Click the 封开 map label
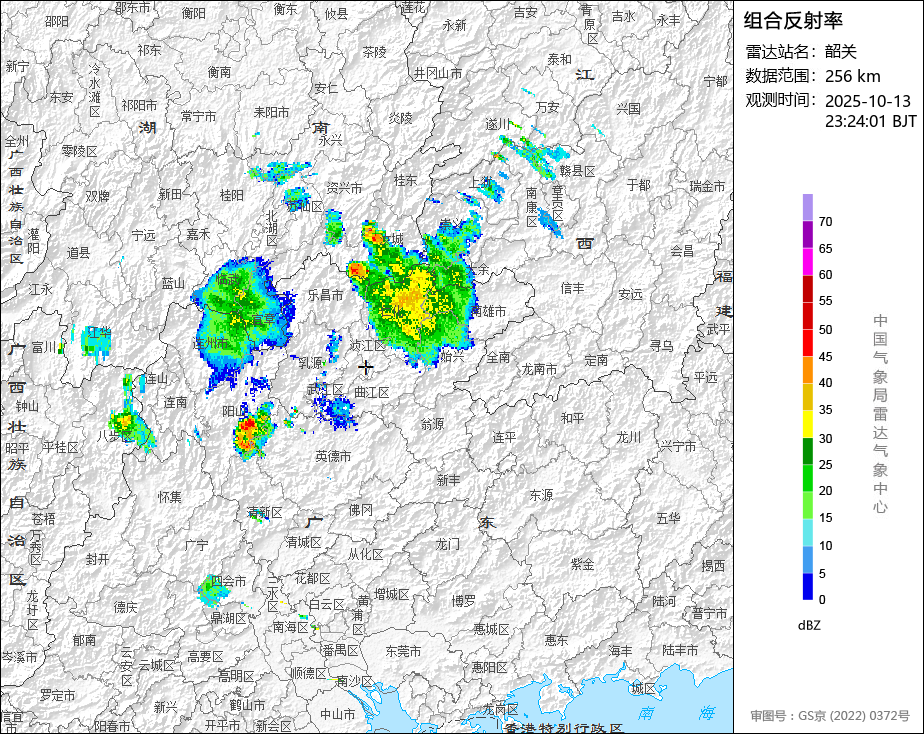The image size is (924, 734). tap(97, 558)
